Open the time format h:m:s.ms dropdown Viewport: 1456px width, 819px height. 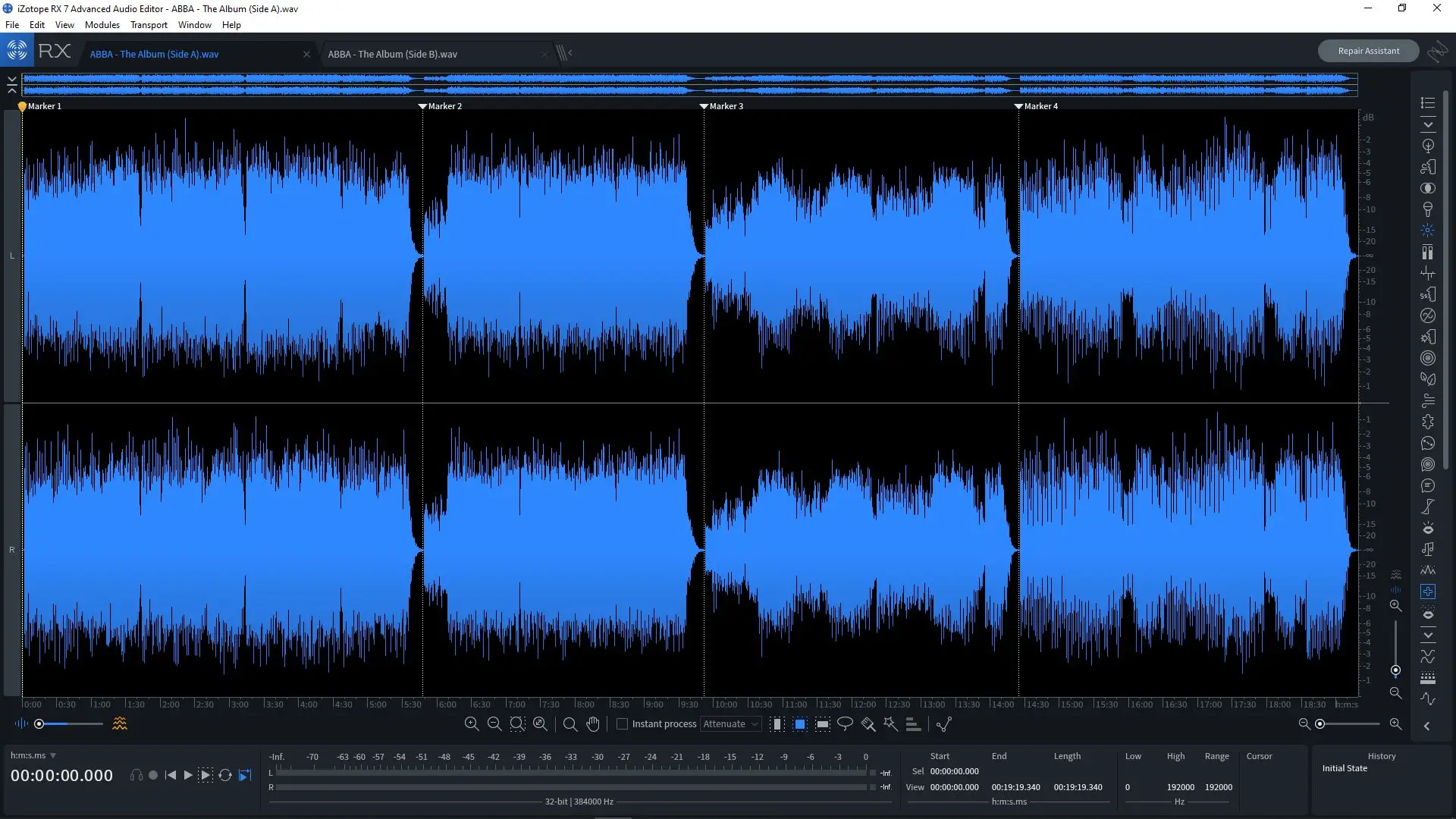(33, 755)
